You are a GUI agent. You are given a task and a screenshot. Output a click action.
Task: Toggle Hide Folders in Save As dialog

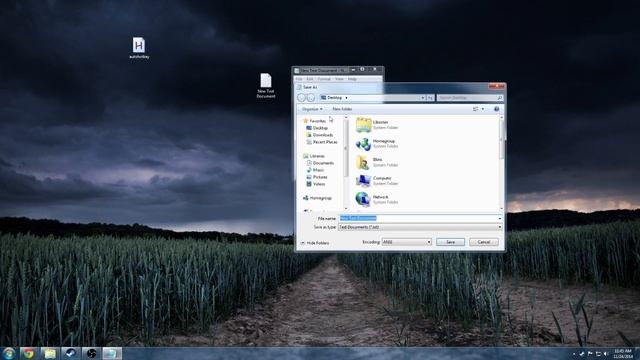point(315,243)
